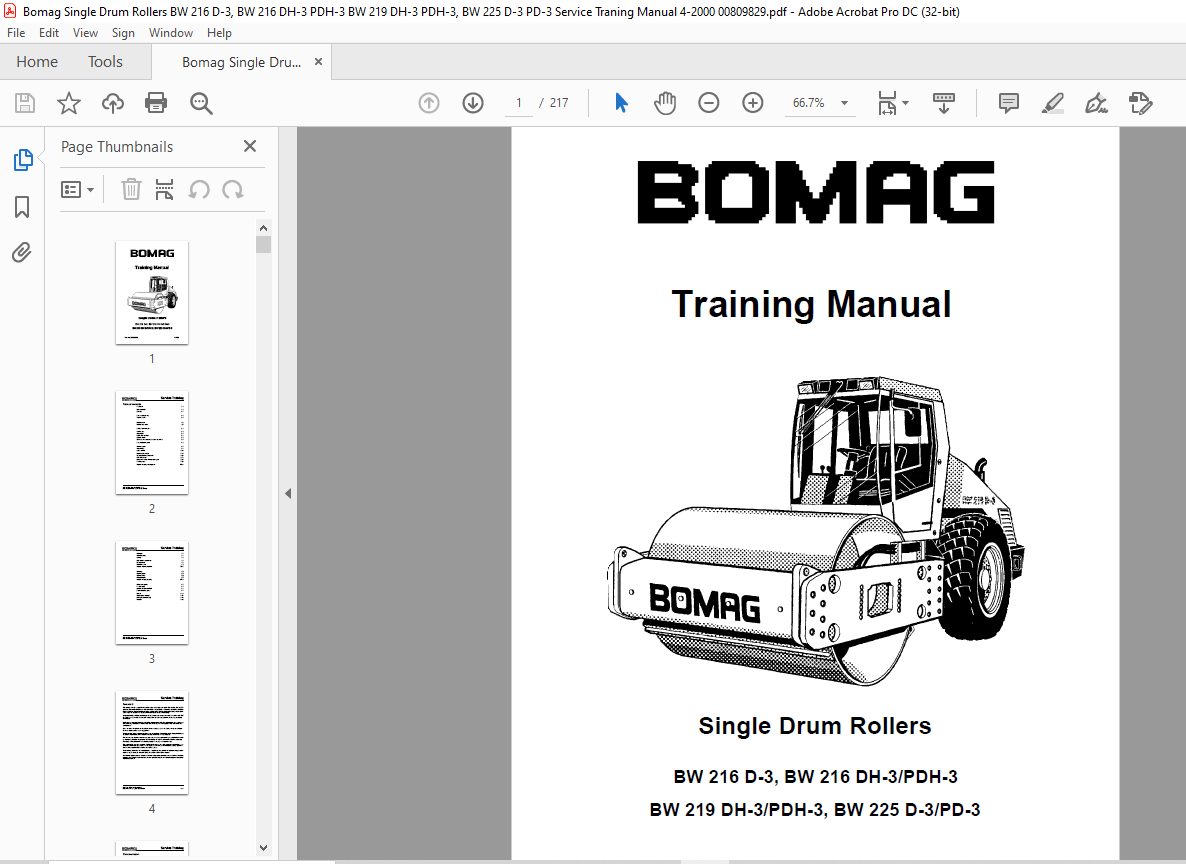
Task: Click the 'Page Thumbnails' panel title
Action: tap(117, 147)
